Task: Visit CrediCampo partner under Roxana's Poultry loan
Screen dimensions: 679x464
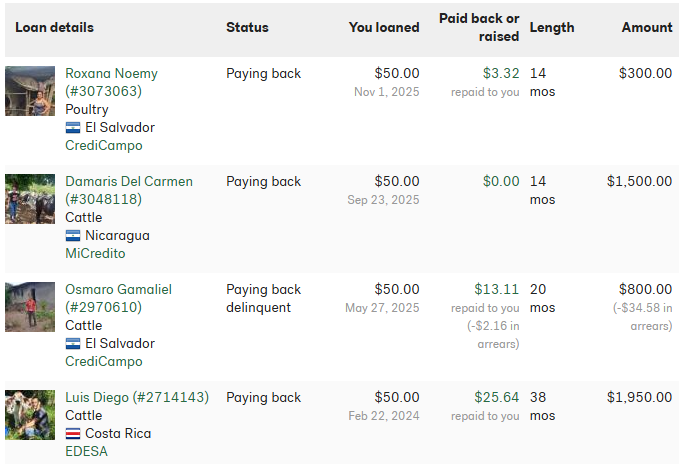Action: [104, 146]
